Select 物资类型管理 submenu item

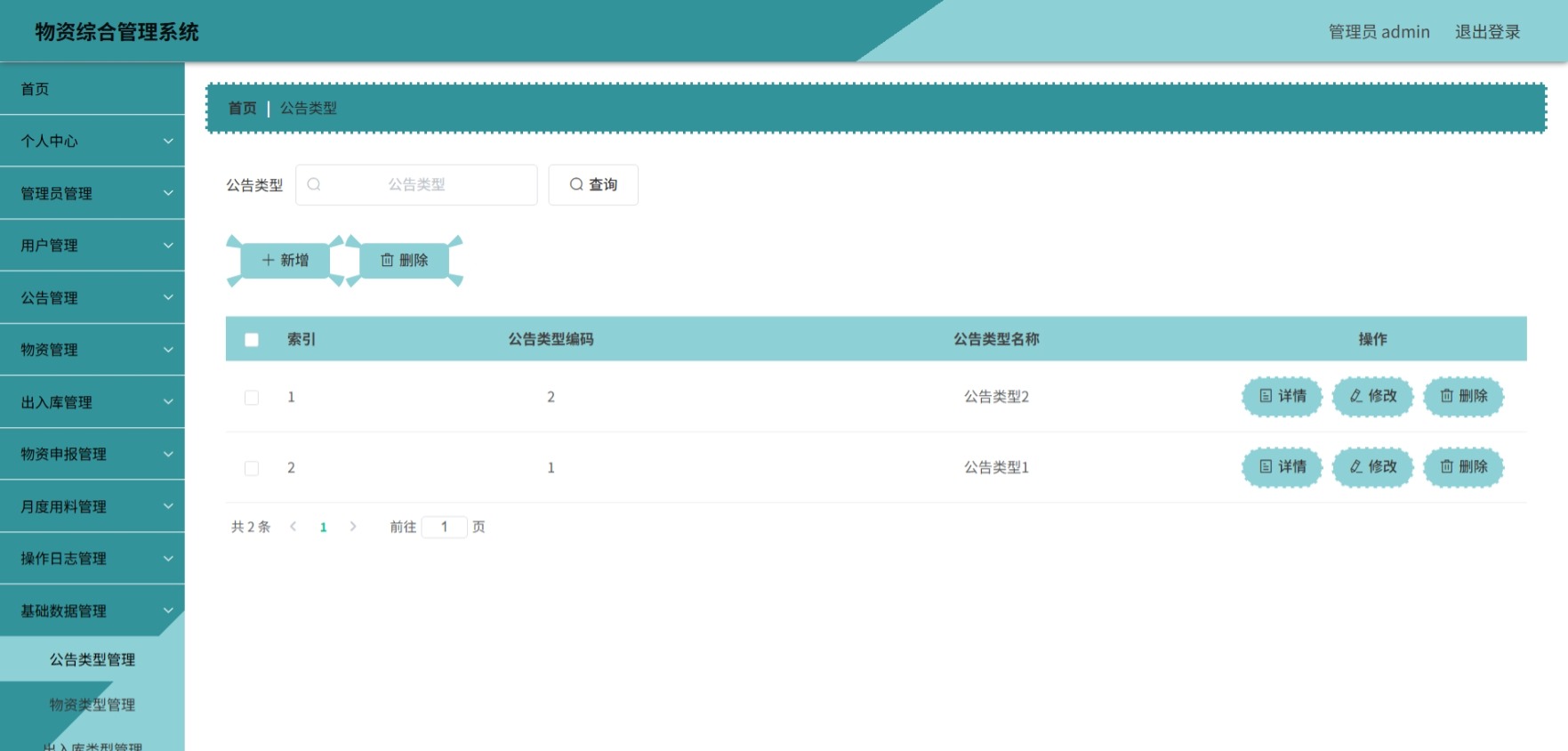pos(92,705)
